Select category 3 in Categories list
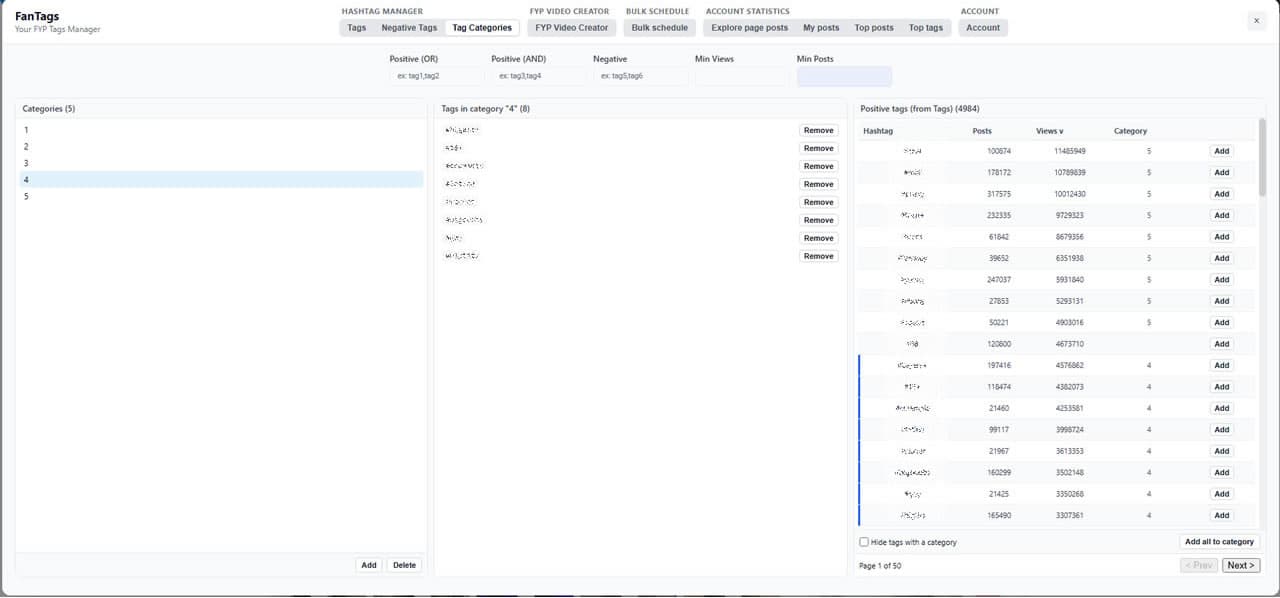 pos(220,163)
